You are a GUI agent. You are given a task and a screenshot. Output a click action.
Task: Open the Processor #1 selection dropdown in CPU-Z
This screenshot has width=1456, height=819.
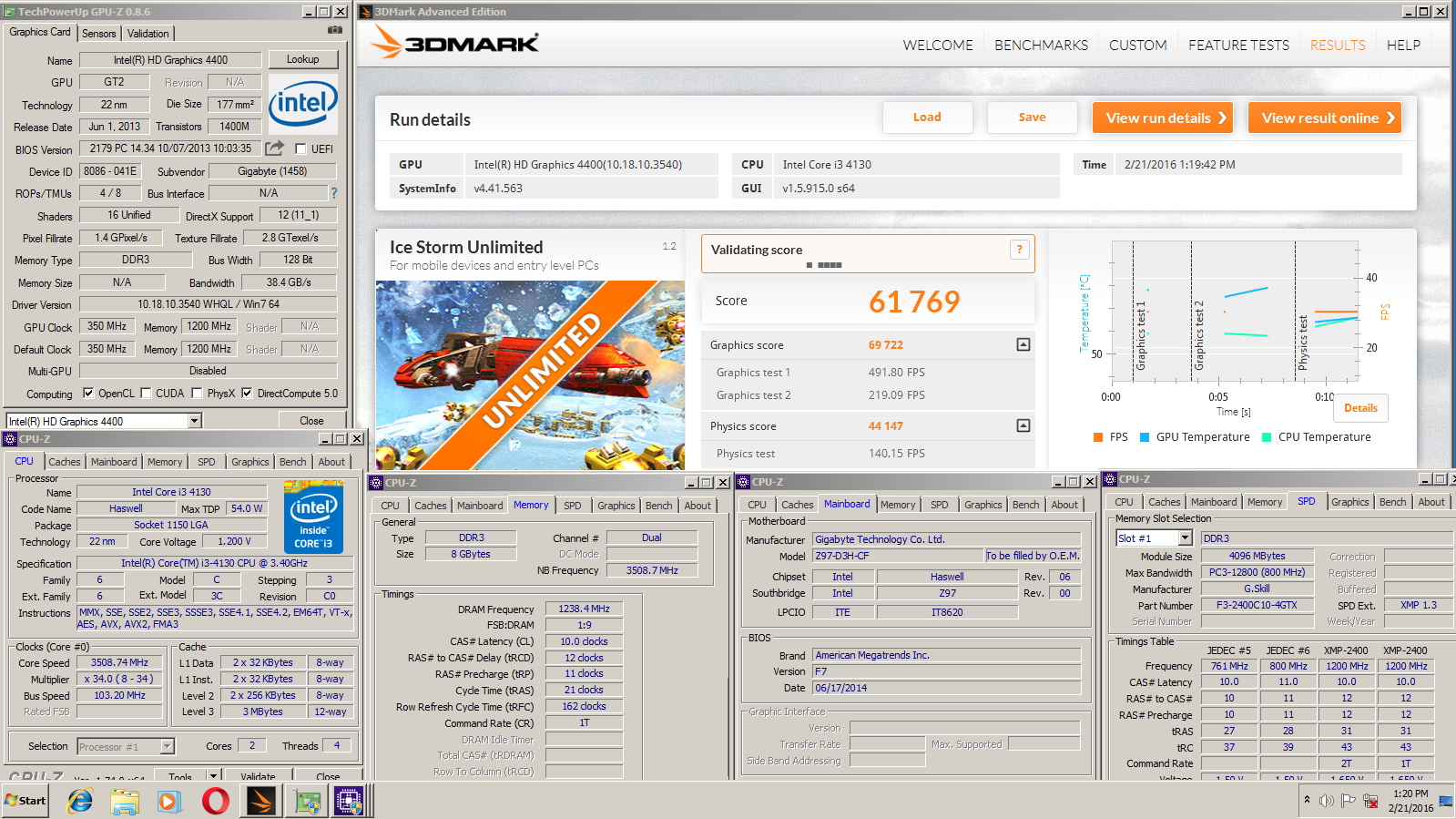167,746
